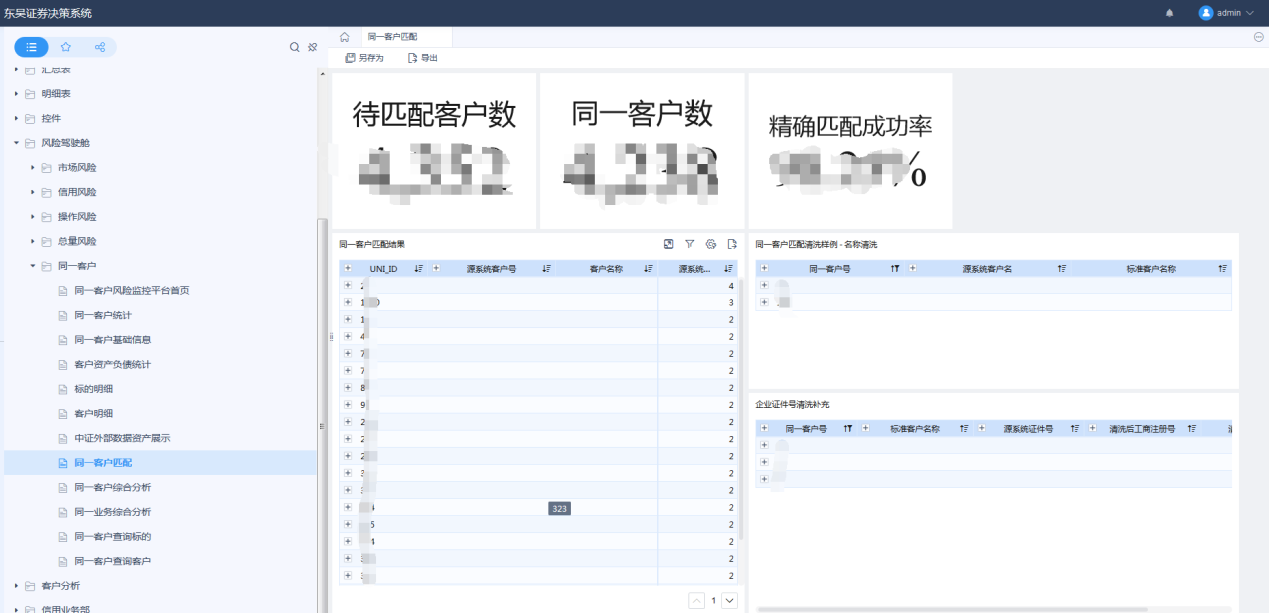
Task: Expand the 市场风险 folder
Action: point(33,168)
